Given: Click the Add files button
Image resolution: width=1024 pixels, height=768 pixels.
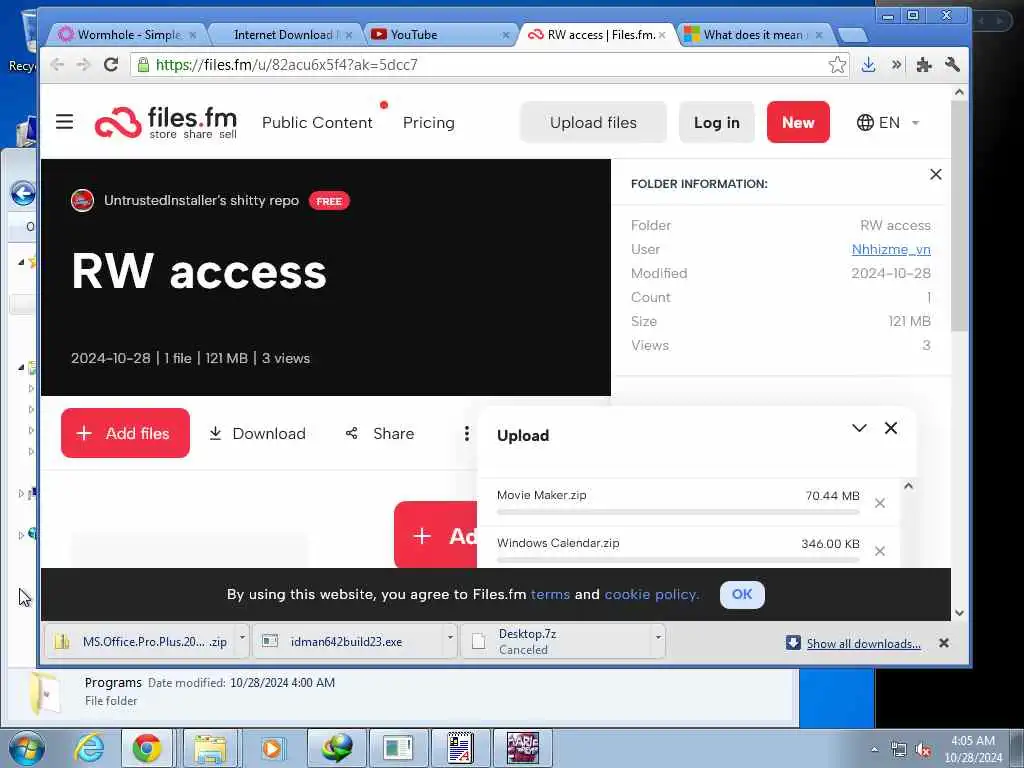Looking at the screenshot, I should pyautogui.click(x=125, y=433).
